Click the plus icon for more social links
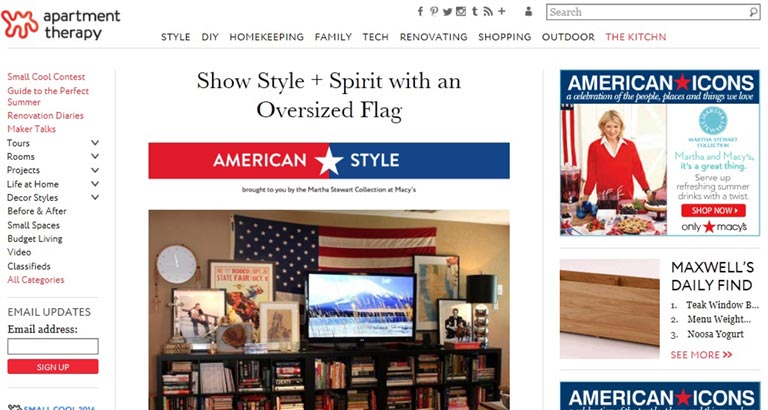The height and width of the screenshot is (410, 768). pos(502,11)
